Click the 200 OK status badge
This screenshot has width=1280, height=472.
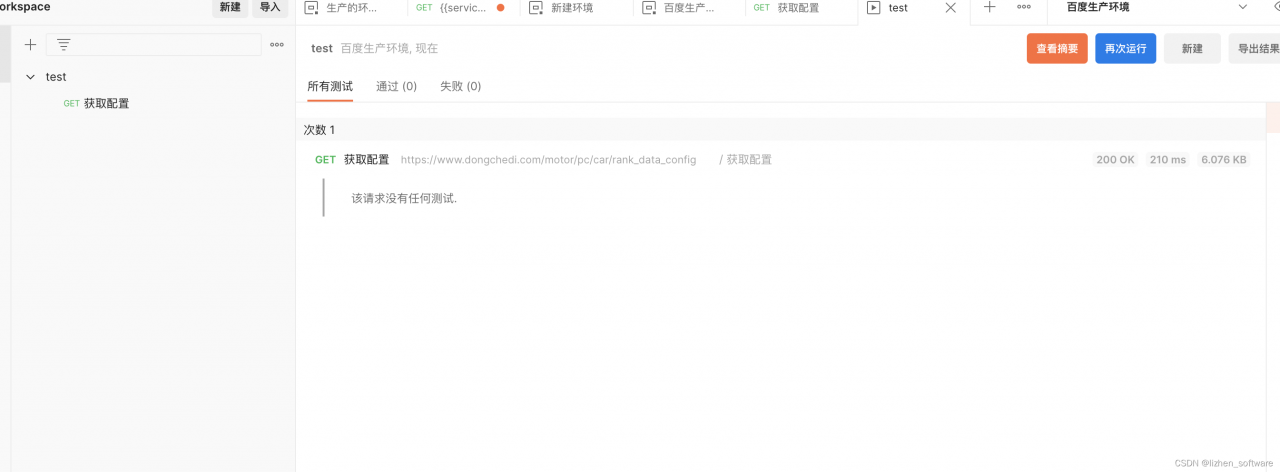click(x=1115, y=160)
